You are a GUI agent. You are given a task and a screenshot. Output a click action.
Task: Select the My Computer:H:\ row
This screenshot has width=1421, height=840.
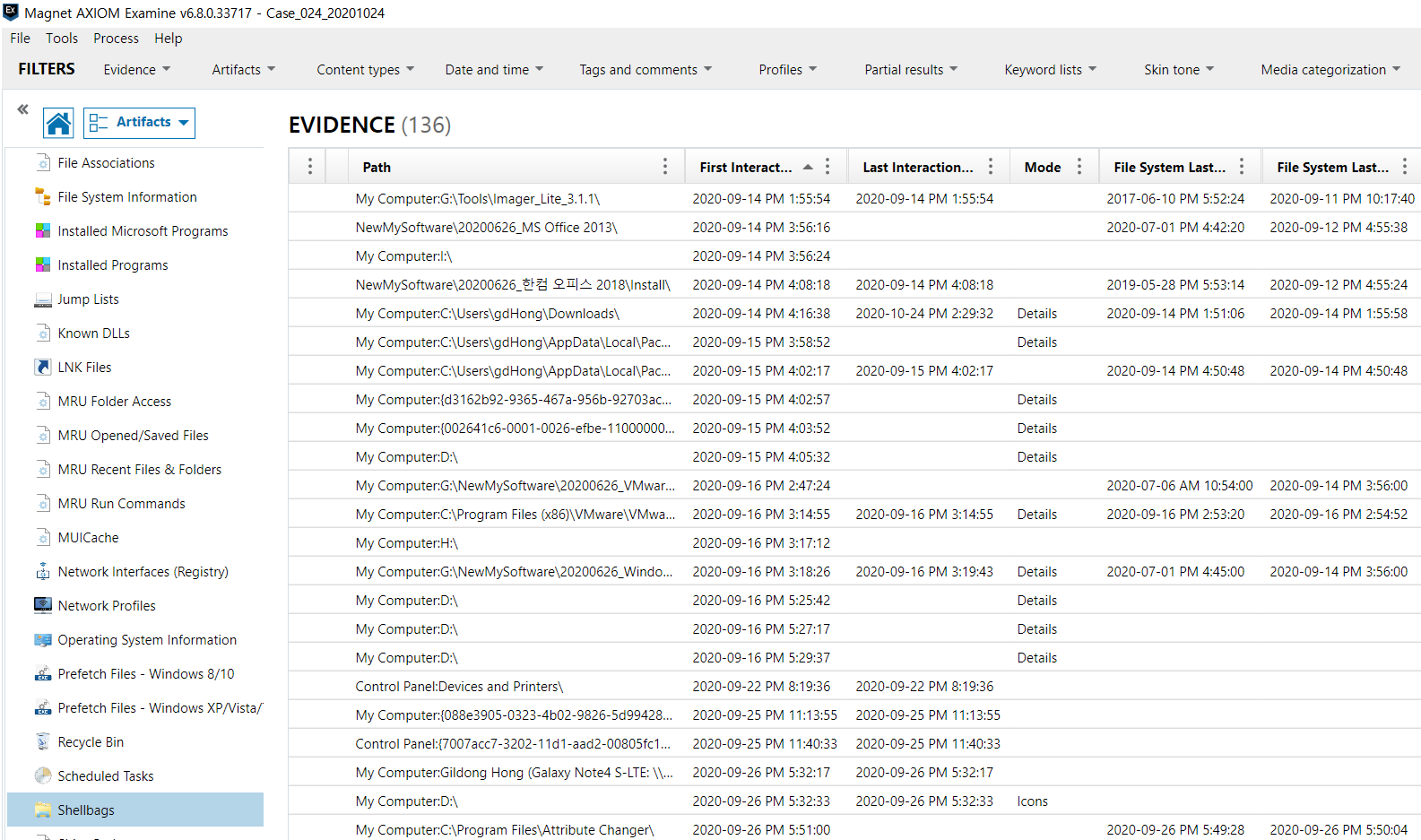854,542
